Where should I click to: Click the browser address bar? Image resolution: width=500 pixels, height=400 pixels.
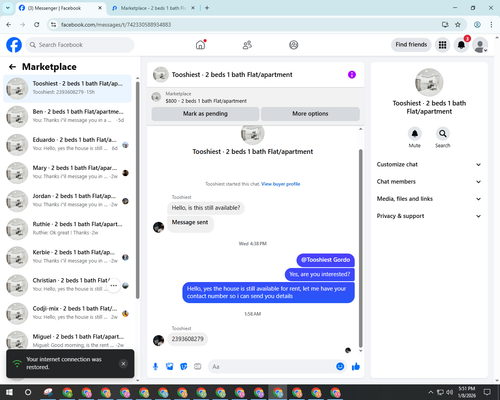tap(248, 25)
